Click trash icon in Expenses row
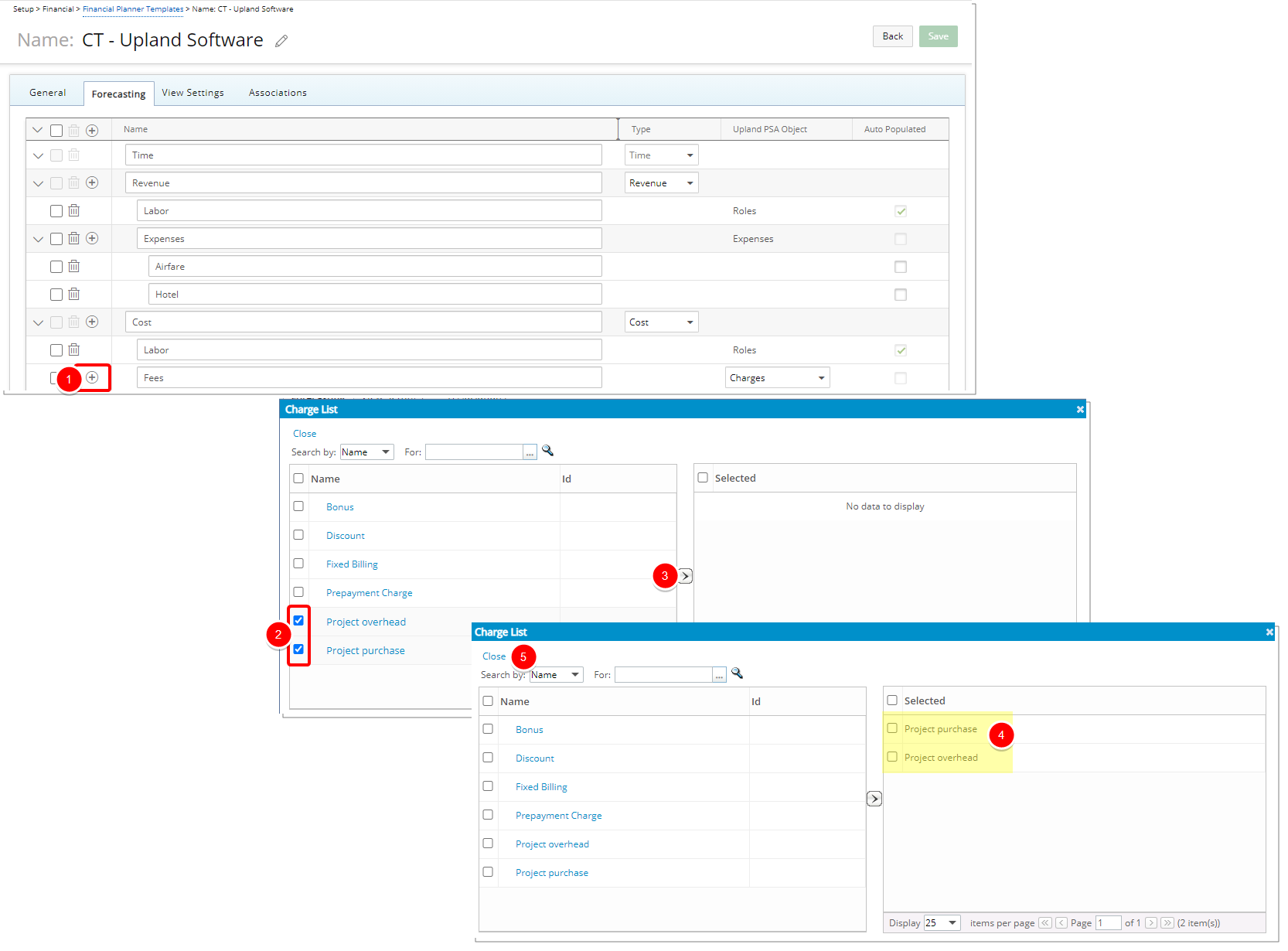Viewport: 1288px width, 951px height. (x=74, y=238)
